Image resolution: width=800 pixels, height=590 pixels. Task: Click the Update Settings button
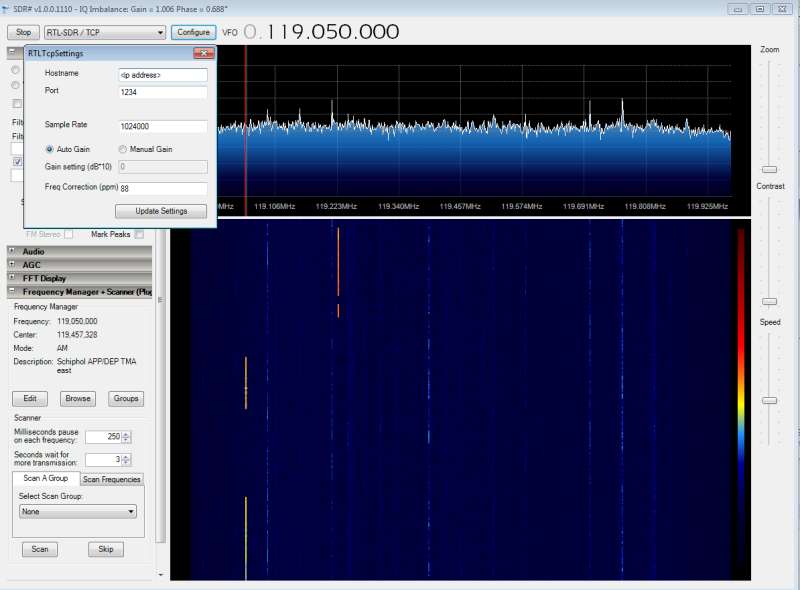(x=161, y=211)
